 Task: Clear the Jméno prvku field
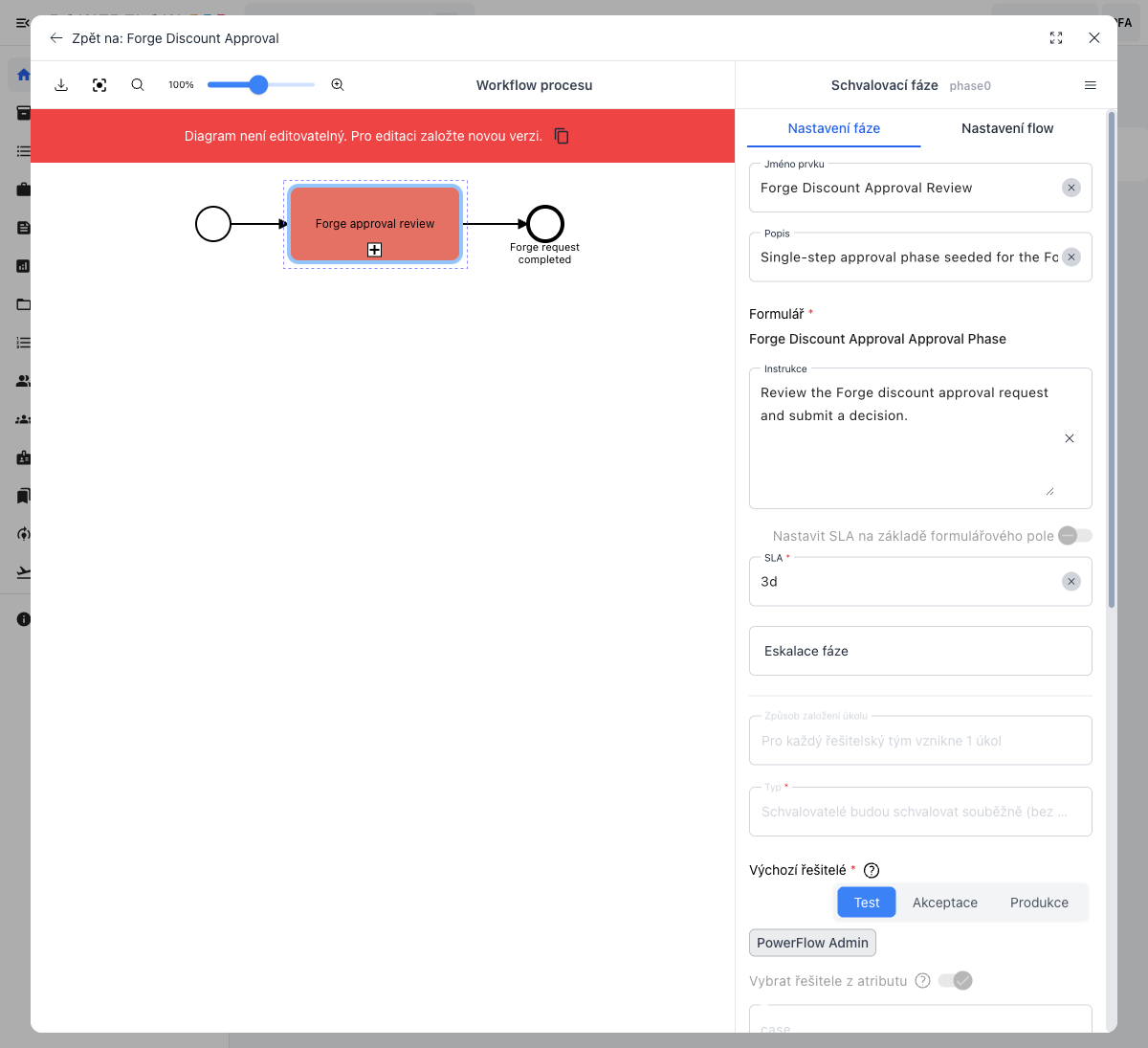pos(1071,188)
